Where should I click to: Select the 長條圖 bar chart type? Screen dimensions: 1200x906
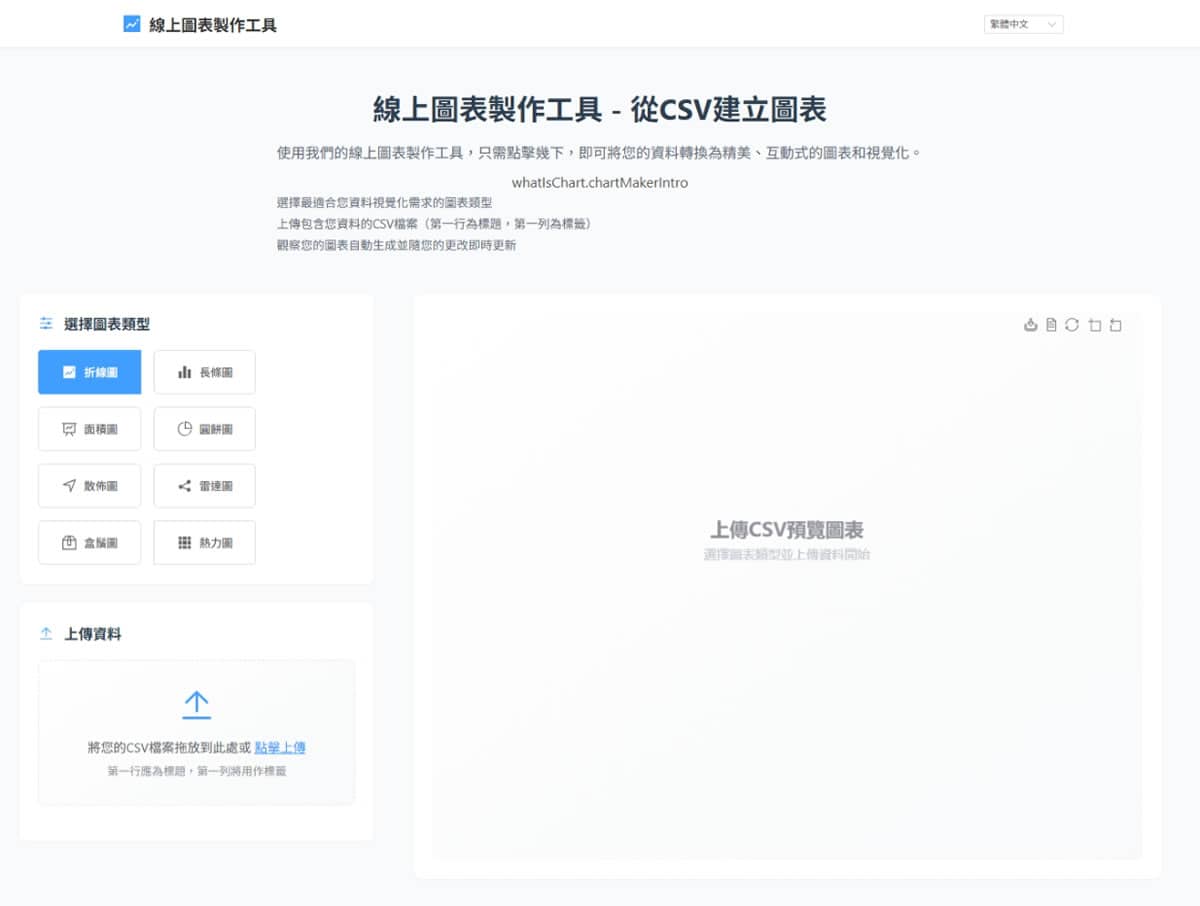tap(204, 371)
